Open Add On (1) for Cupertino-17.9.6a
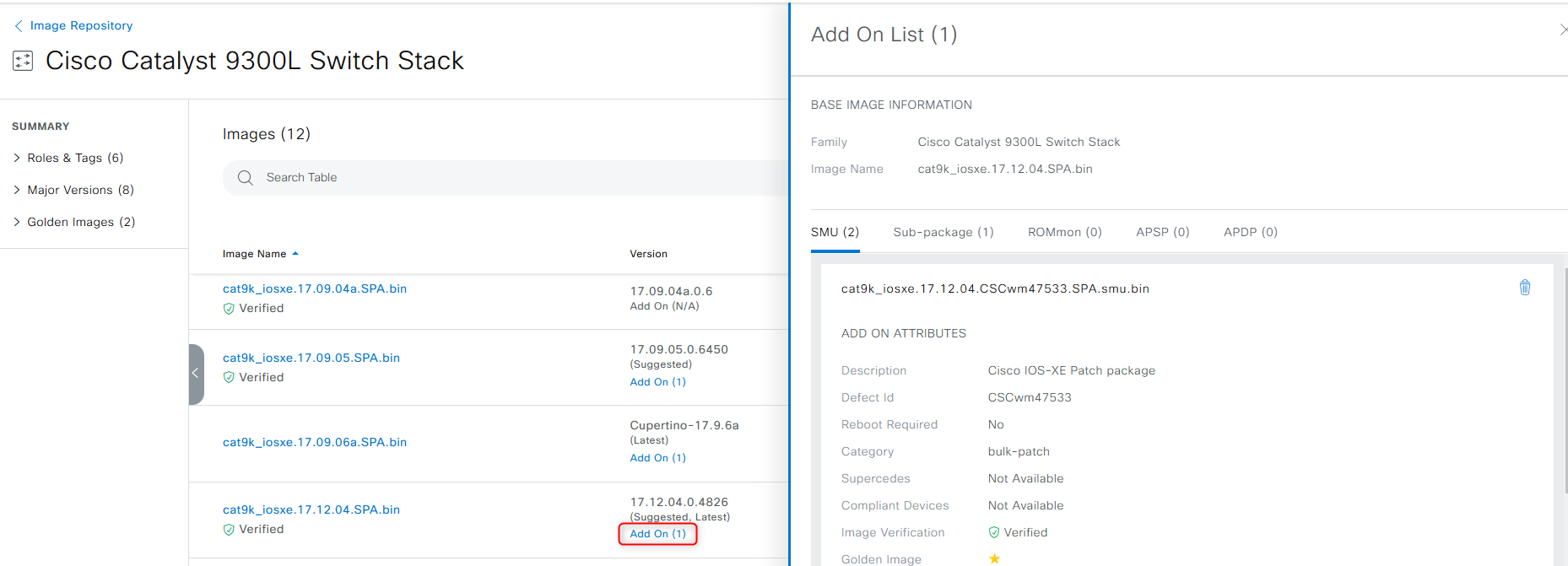 [x=658, y=458]
